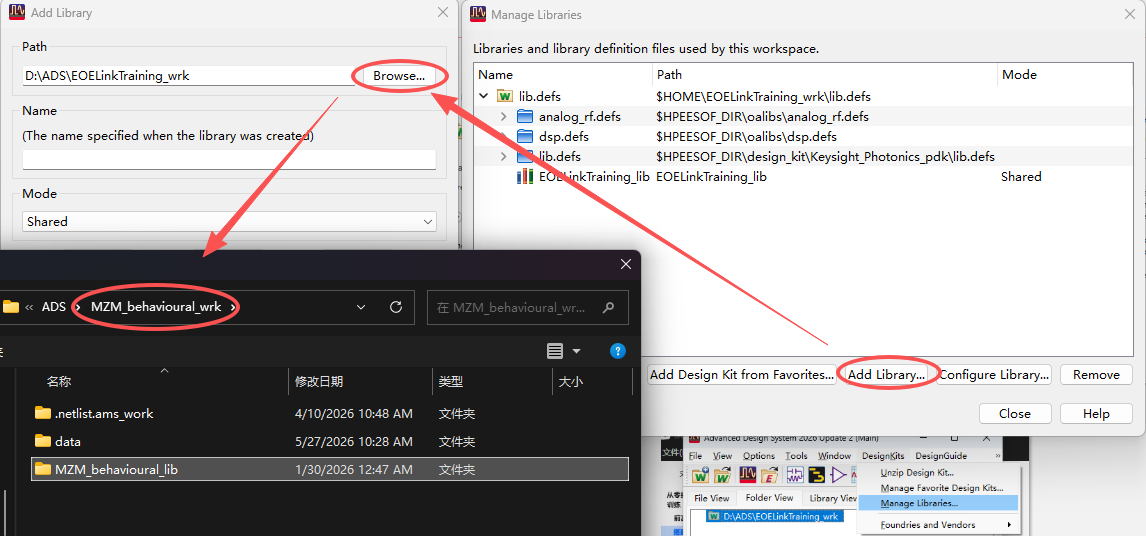This screenshot has height=536, width=1146.
Task: Show more menus via ADS menu overflow
Action: point(998,456)
